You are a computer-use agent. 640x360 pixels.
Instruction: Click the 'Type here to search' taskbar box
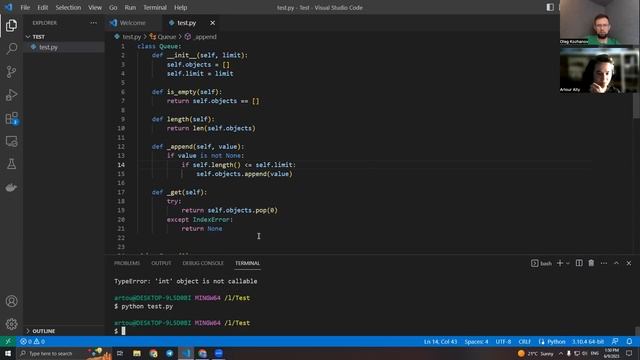(52, 353)
